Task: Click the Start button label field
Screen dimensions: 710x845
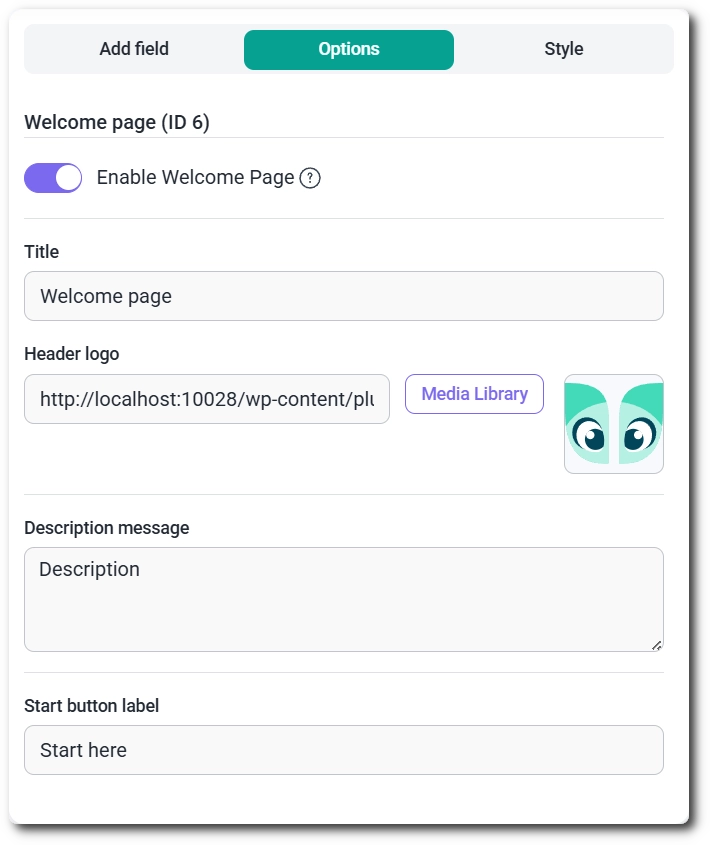Action: tap(344, 750)
